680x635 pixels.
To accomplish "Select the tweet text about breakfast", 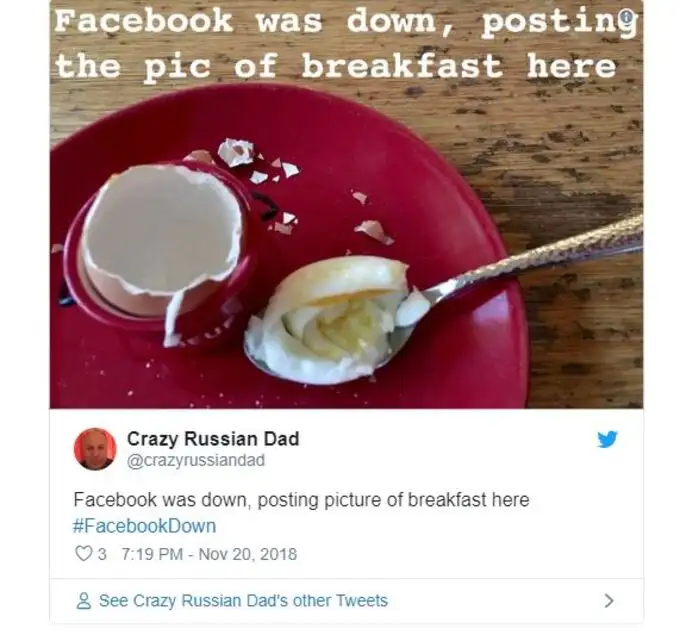I will (301, 500).
